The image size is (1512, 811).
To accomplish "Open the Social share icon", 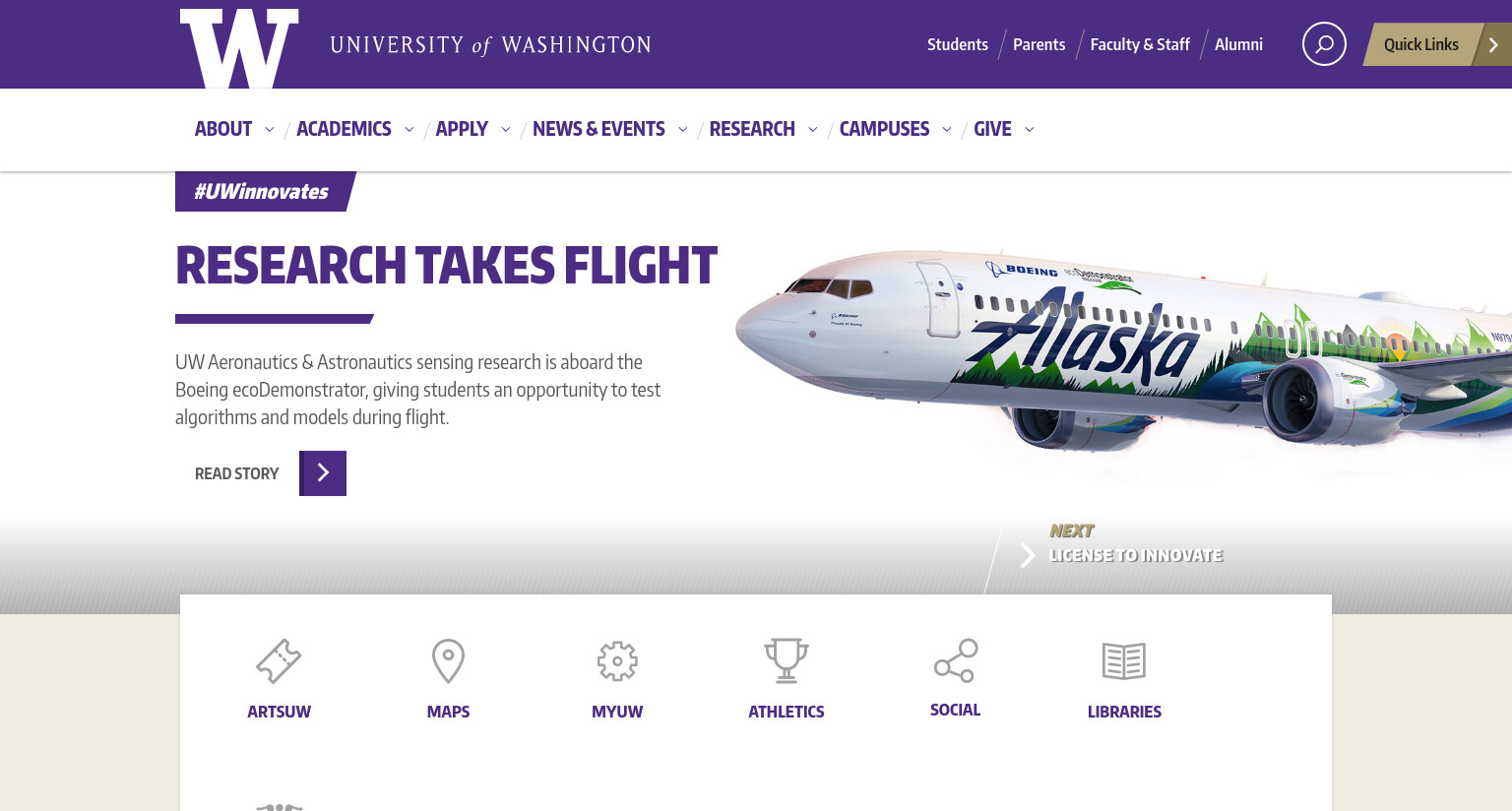I will (x=956, y=660).
